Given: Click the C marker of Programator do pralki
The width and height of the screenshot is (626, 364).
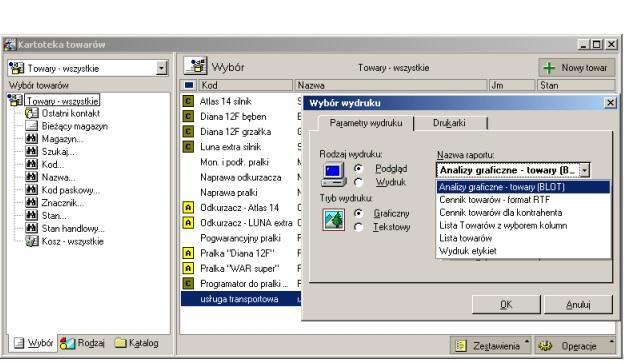Looking at the screenshot, I should (188, 283).
